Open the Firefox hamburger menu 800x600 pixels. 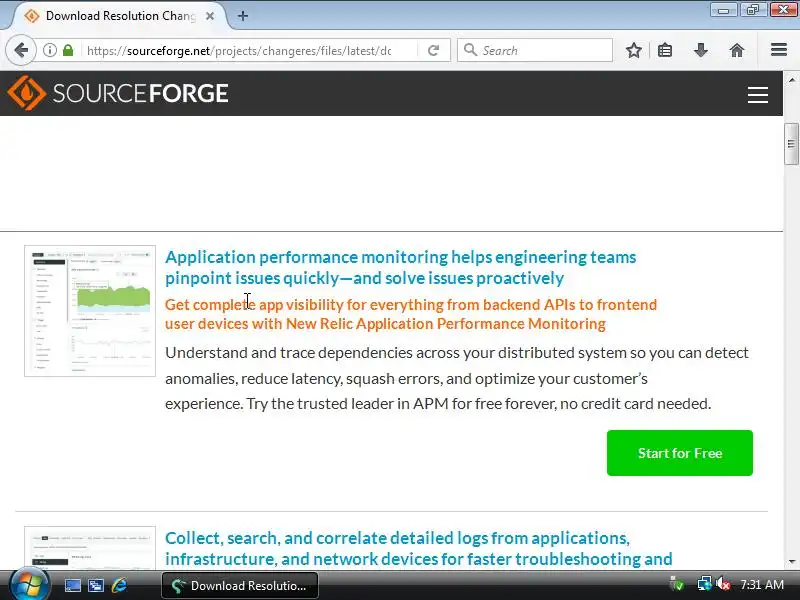point(779,50)
